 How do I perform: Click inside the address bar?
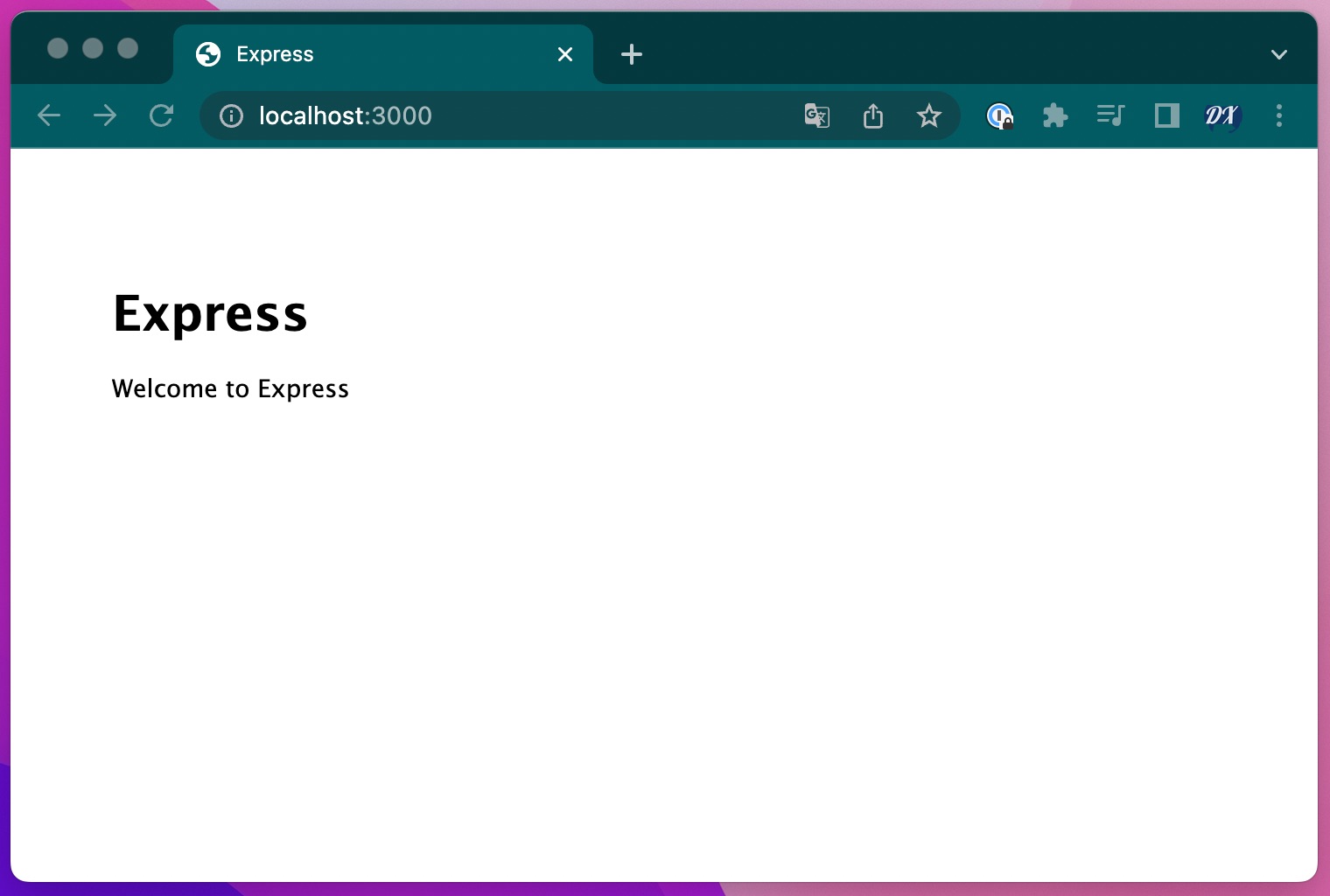[525, 115]
